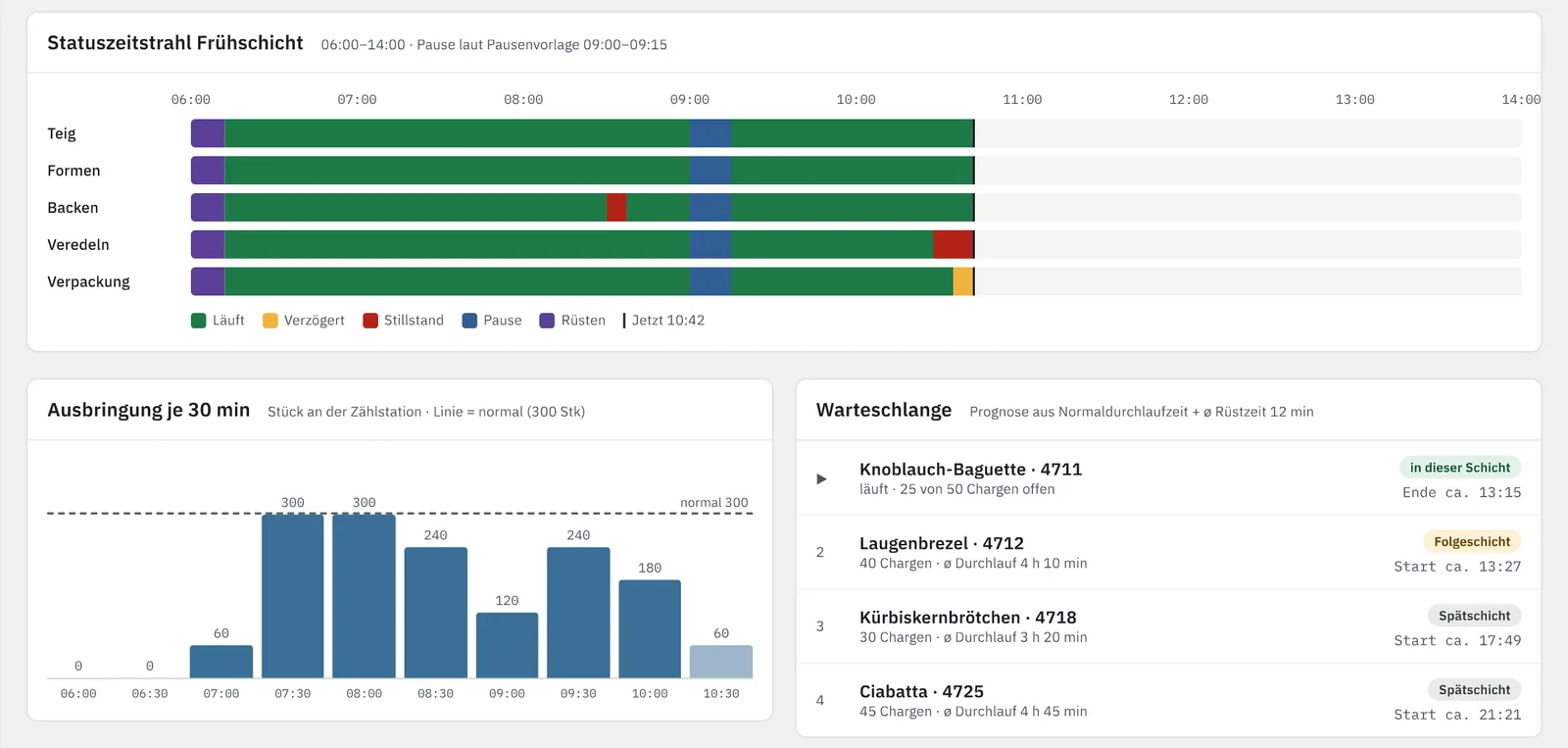Click the Teig row label
This screenshot has width=1568, height=748.
coord(62,133)
